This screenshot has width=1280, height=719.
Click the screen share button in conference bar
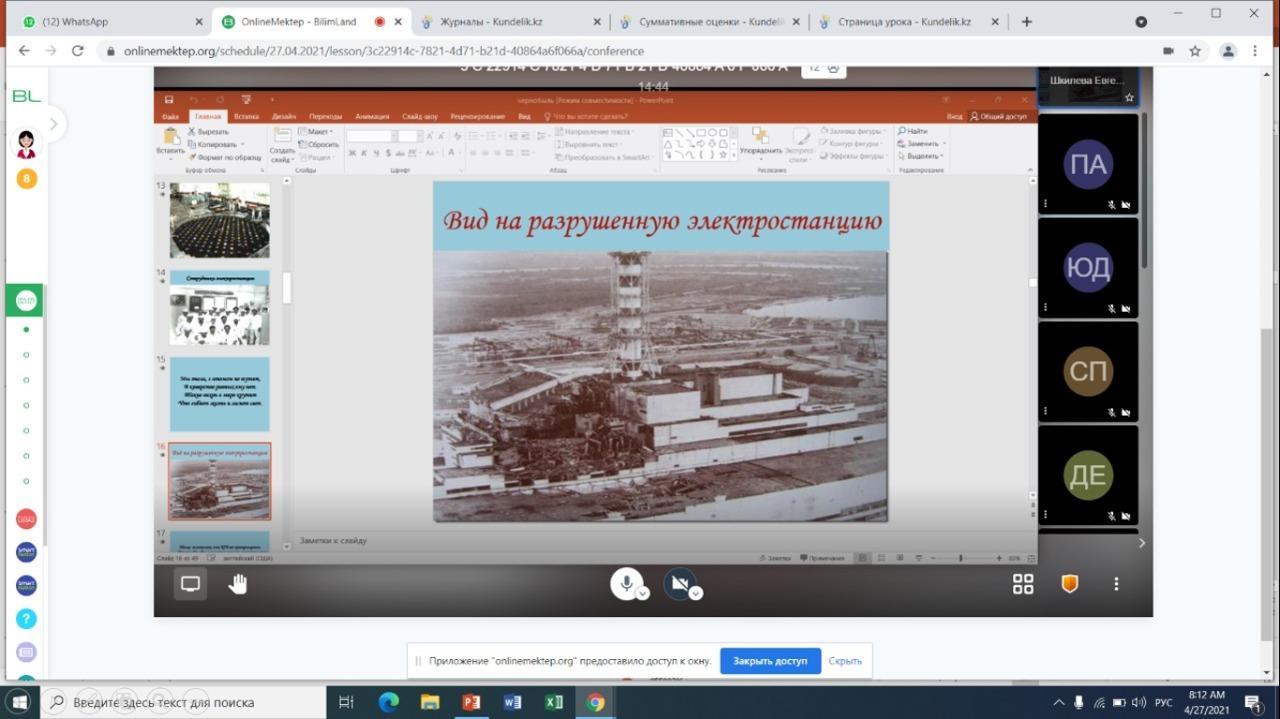click(190, 584)
